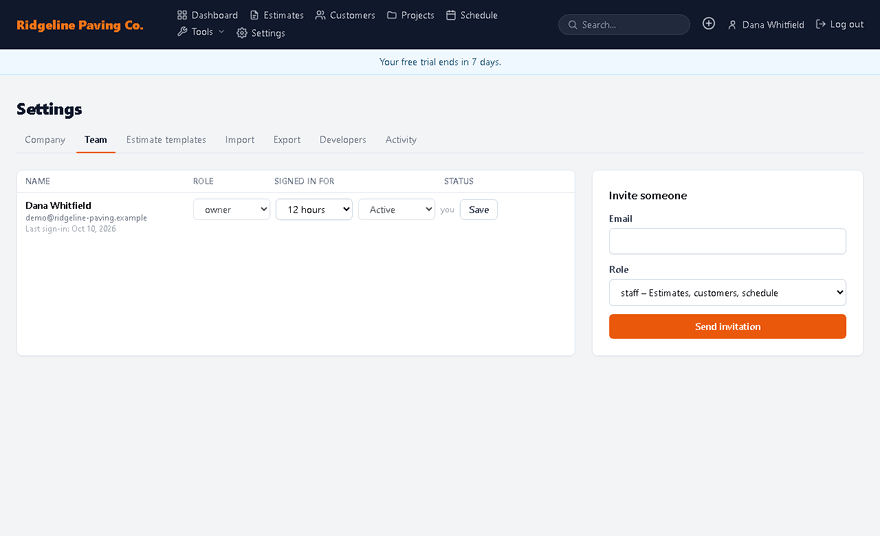Click the Estimates document icon
The width and height of the screenshot is (880, 536).
[x=254, y=15]
